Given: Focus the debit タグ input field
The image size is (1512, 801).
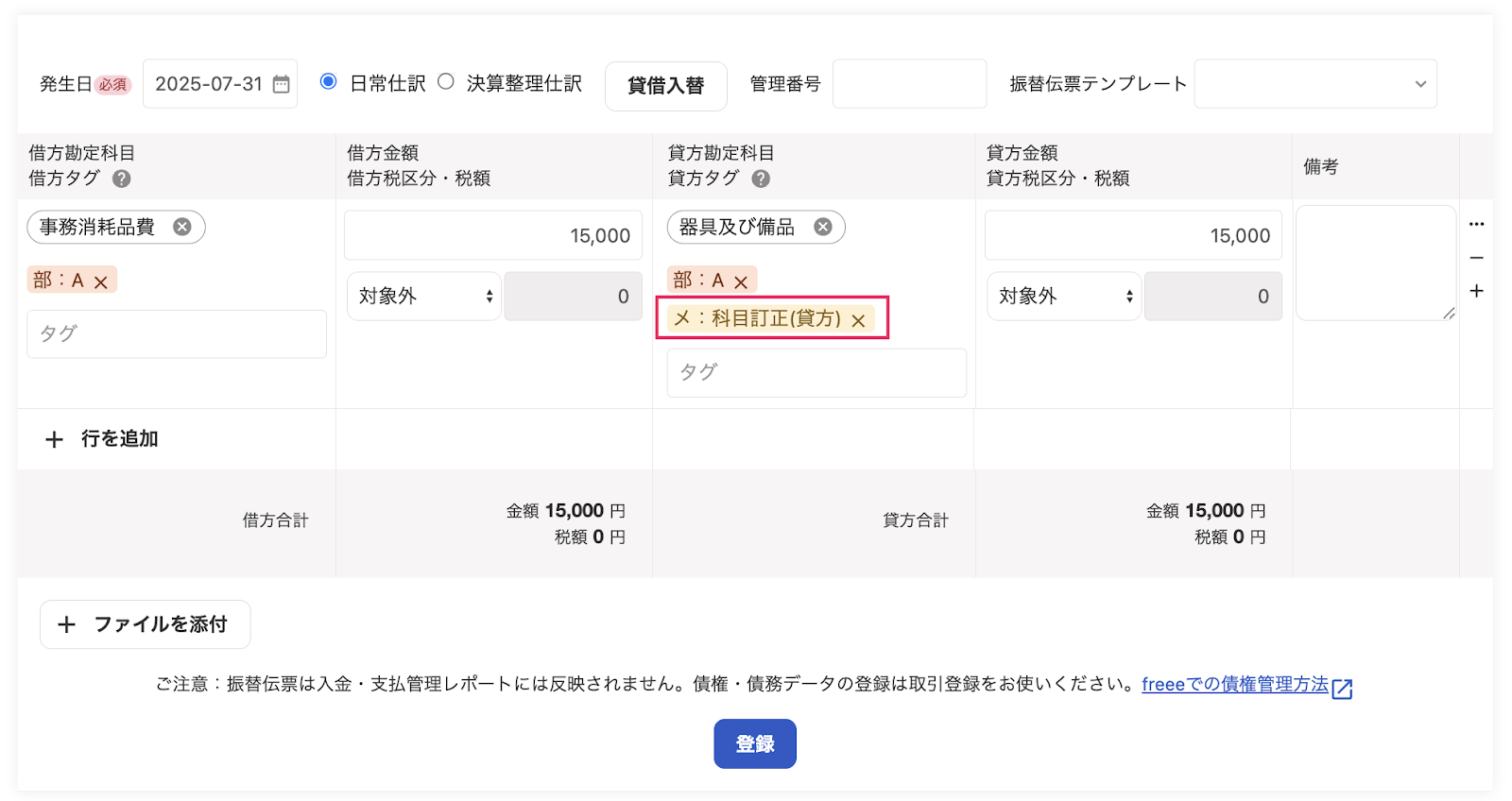Looking at the screenshot, I should 177,333.
